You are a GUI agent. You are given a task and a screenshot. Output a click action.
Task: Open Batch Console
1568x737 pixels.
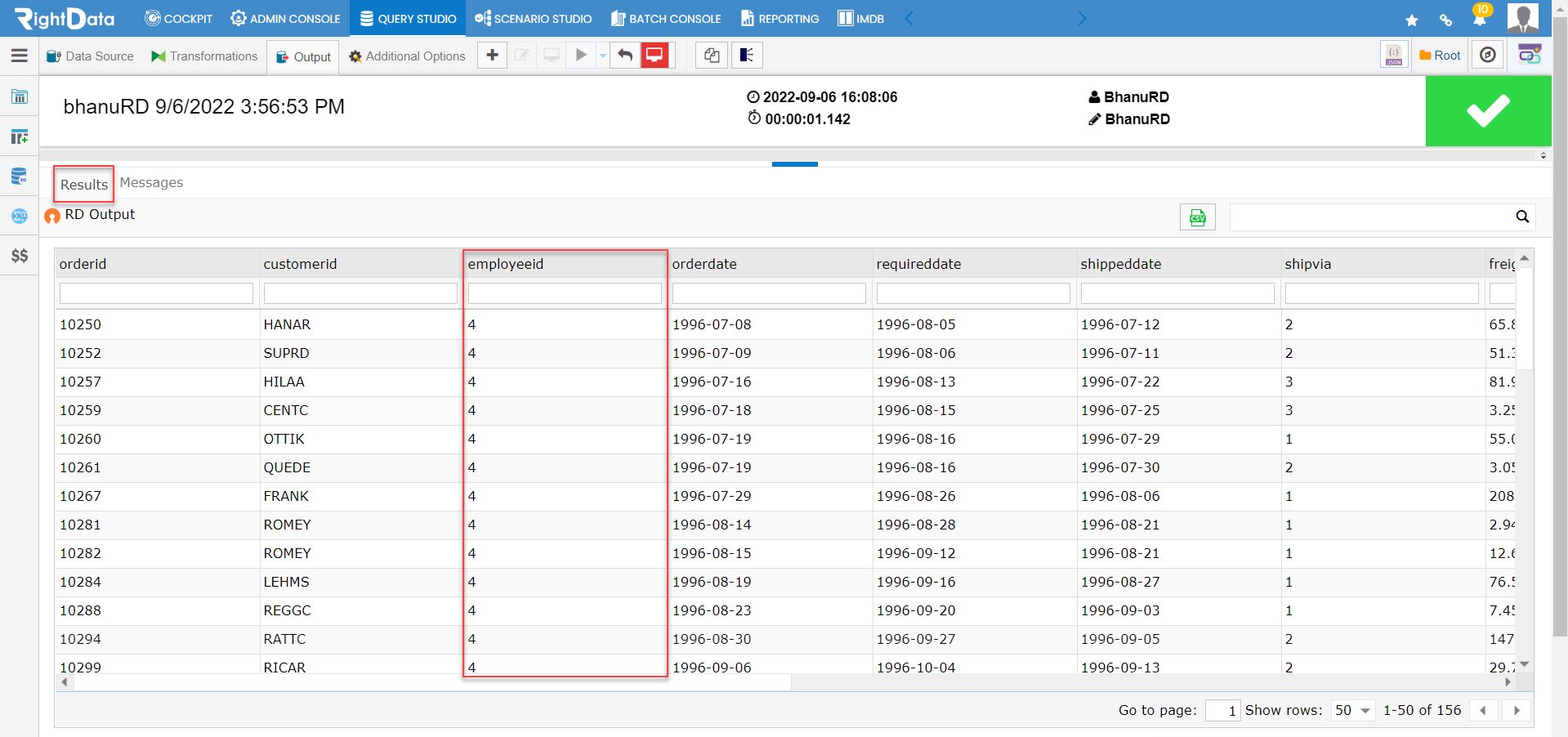click(666, 18)
